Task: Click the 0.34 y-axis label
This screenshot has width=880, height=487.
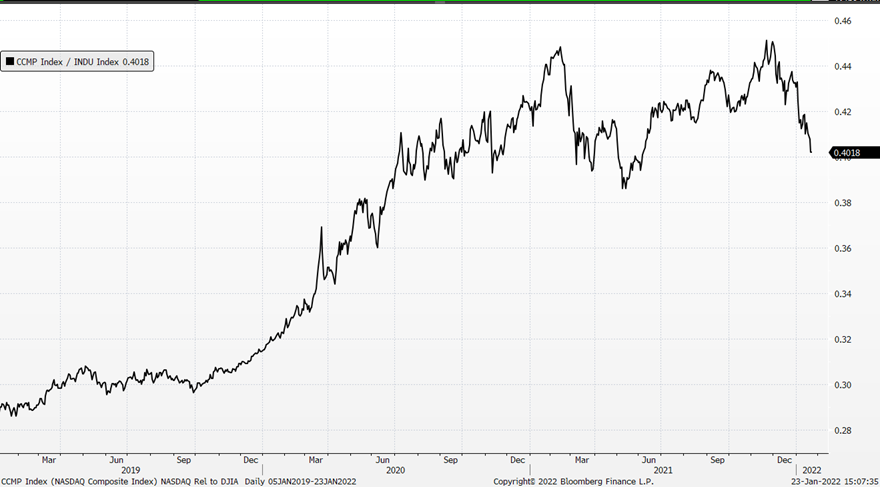Action: pos(843,293)
